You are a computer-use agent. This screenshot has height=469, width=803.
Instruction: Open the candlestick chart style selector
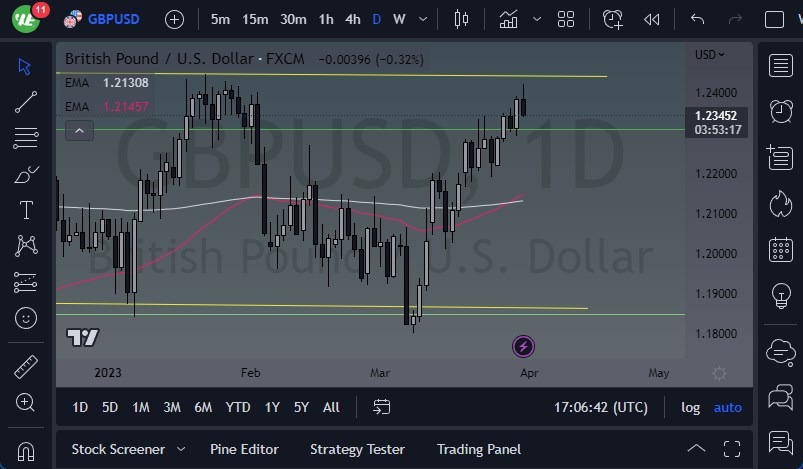(460, 19)
